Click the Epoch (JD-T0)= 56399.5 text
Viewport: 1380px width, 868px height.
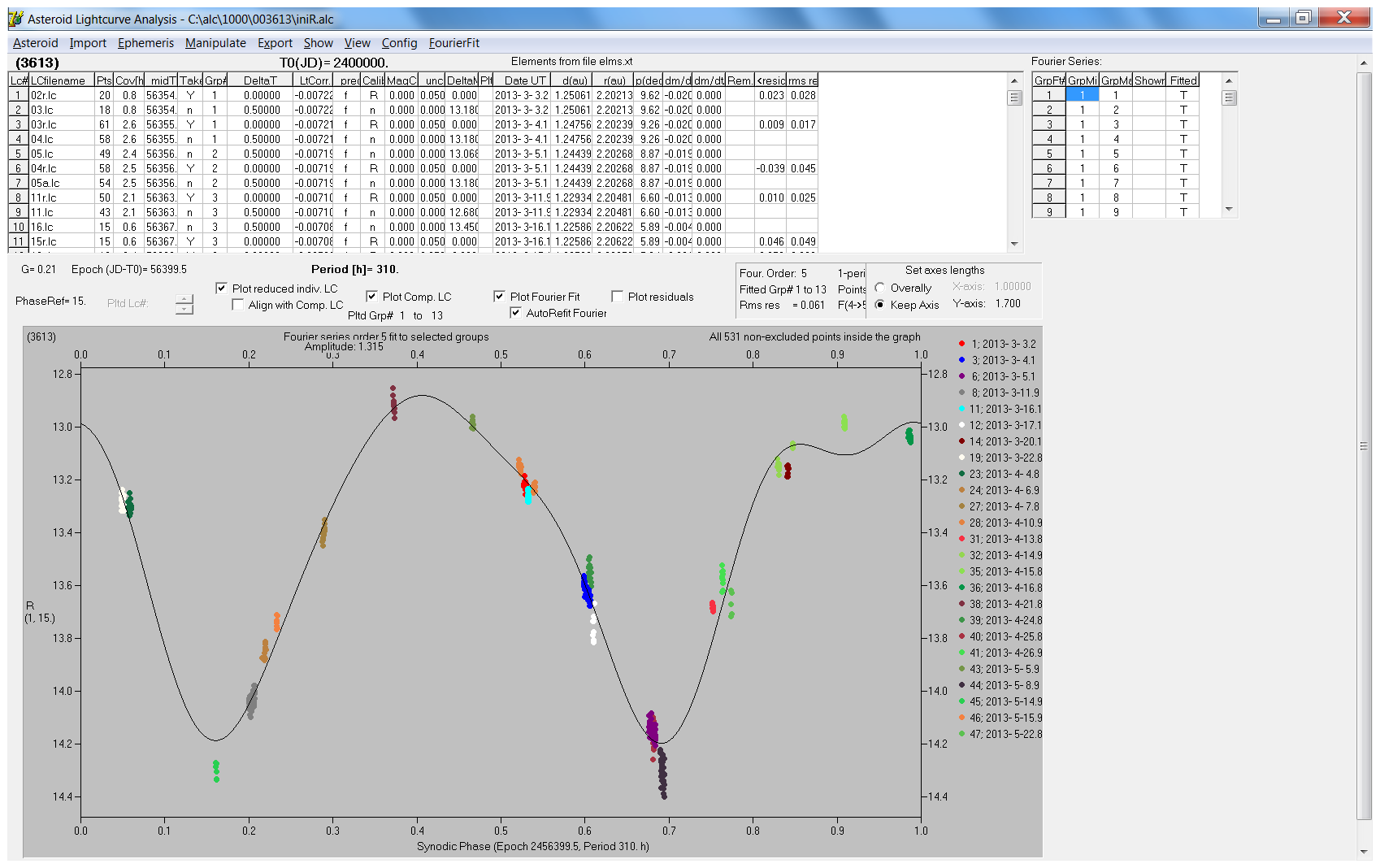click(128, 269)
